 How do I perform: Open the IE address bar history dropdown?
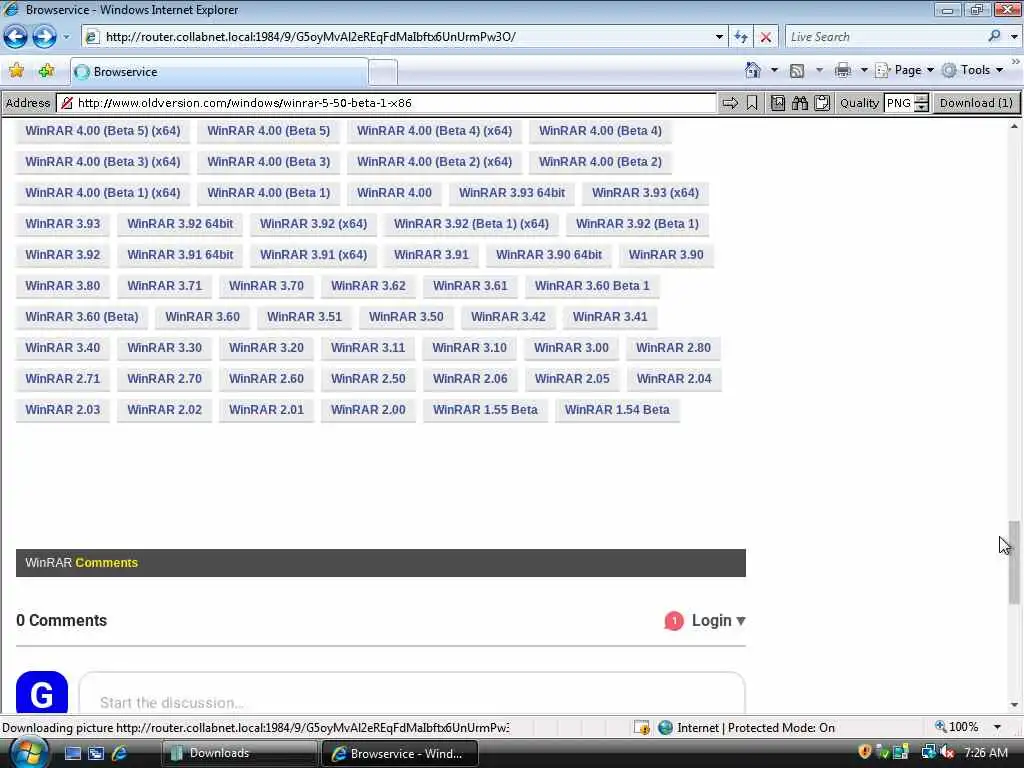tap(719, 37)
